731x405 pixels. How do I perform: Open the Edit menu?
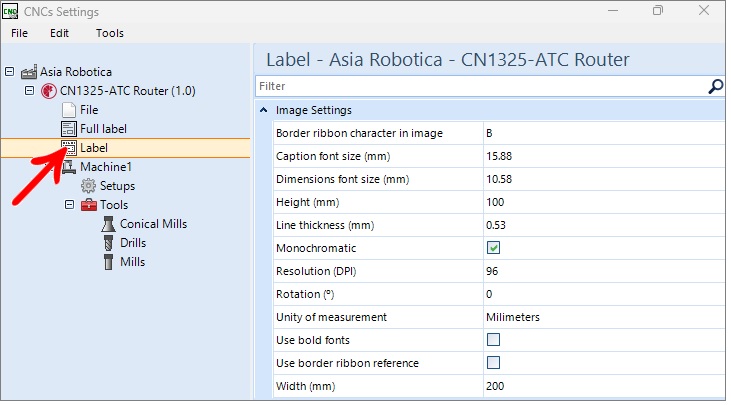[60, 33]
